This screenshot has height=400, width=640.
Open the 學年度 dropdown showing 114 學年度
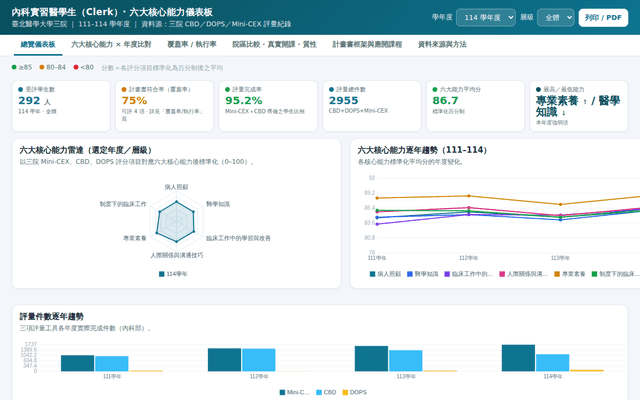point(485,18)
